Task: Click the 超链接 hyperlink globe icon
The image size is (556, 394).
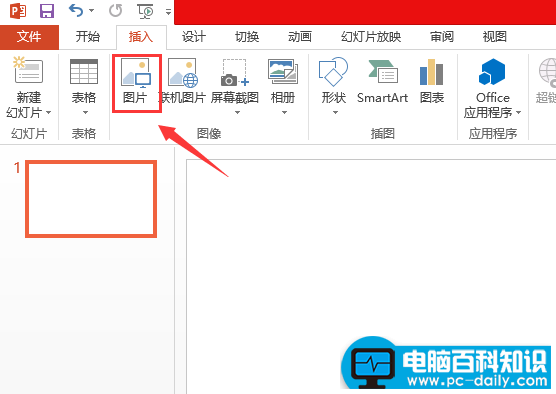Action: point(548,72)
